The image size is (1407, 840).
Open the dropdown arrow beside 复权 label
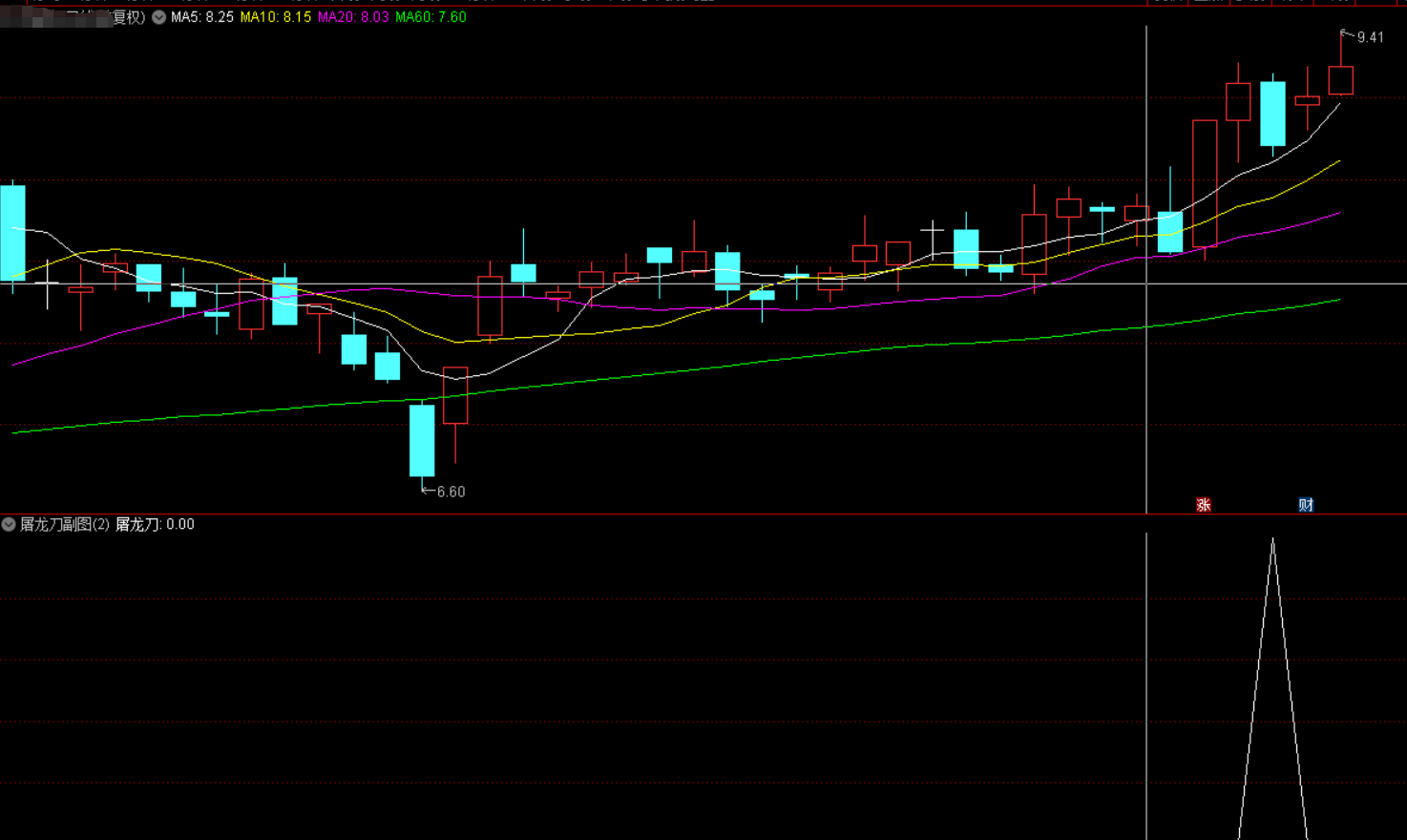coord(158,17)
